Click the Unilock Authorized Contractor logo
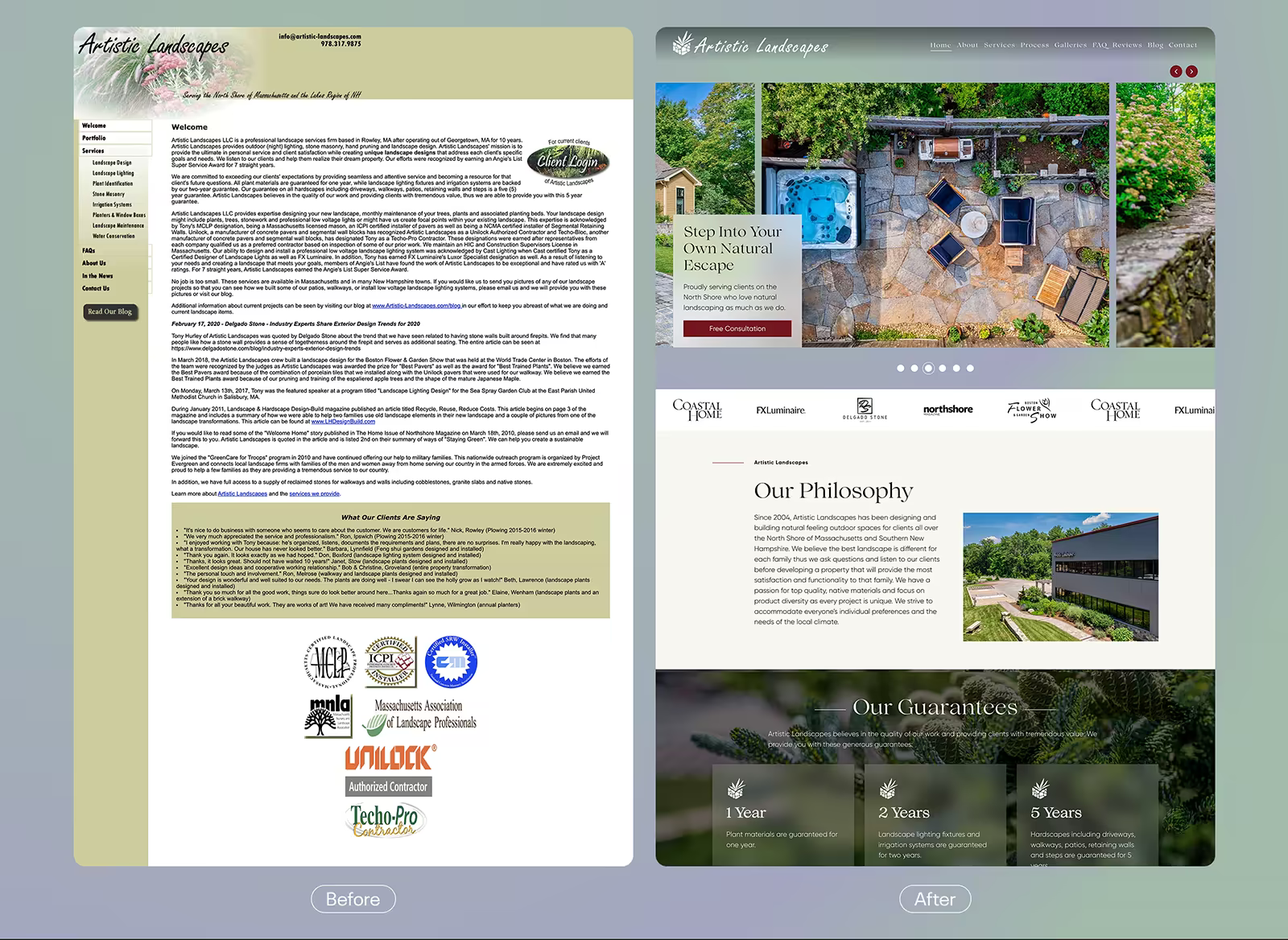This screenshot has height=940, width=1288. point(390,770)
